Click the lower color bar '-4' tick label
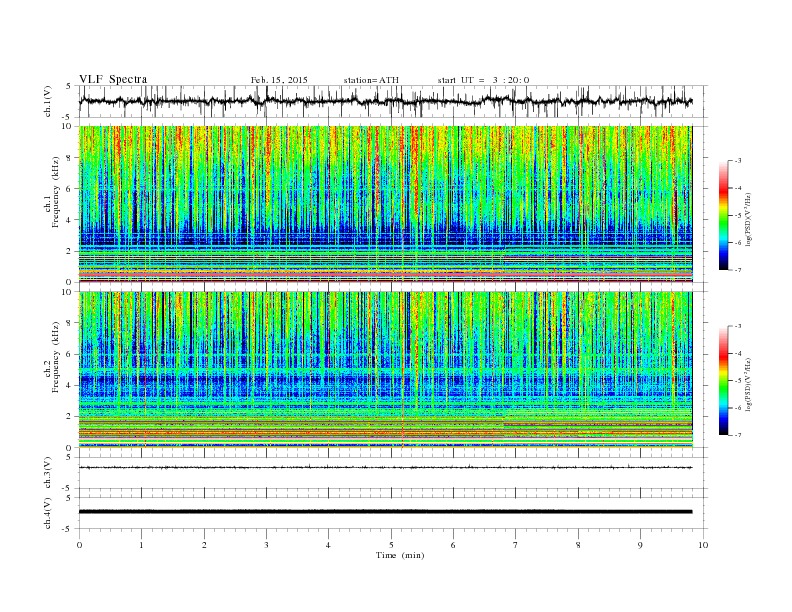 738,353
